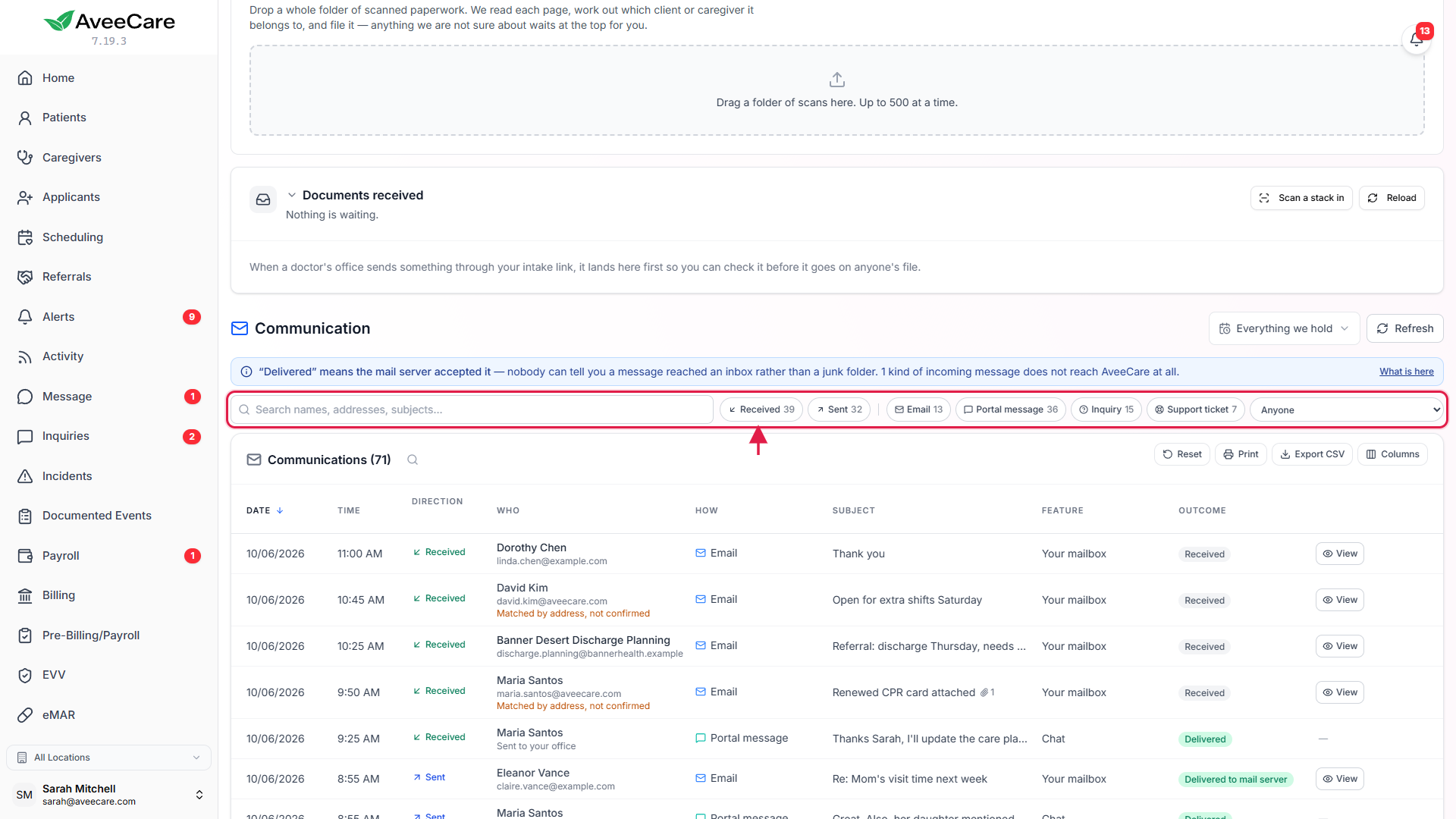
Task: Open the Anyone dropdown filter
Action: [x=1346, y=409]
